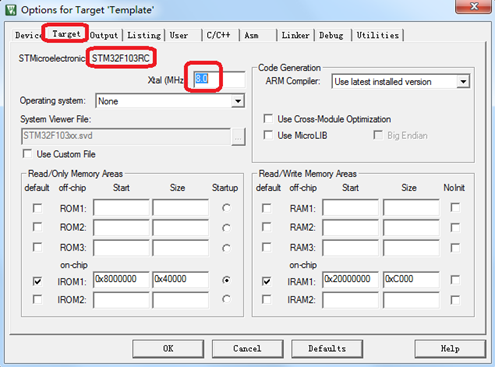Confirm settings with OK button
495x367 pixels.
tap(168, 349)
